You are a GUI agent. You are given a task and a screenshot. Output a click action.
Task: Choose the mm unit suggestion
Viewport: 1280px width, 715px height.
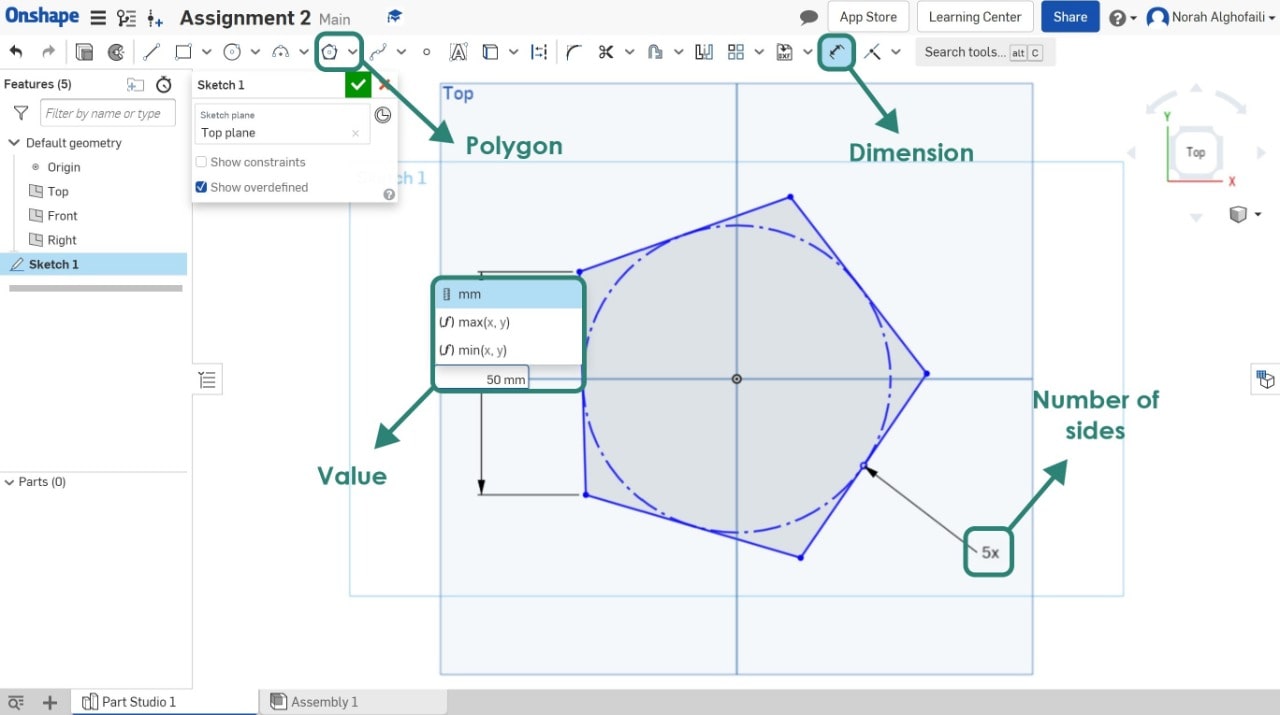click(510, 294)
